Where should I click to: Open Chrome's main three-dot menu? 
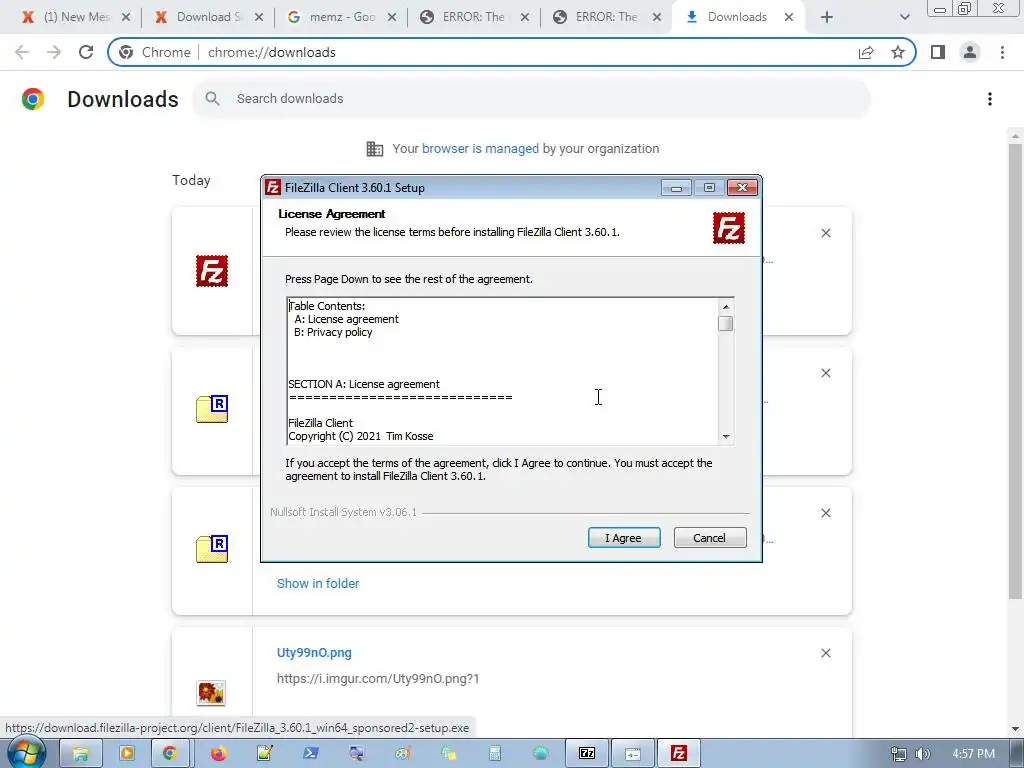tap(1002, 52)
